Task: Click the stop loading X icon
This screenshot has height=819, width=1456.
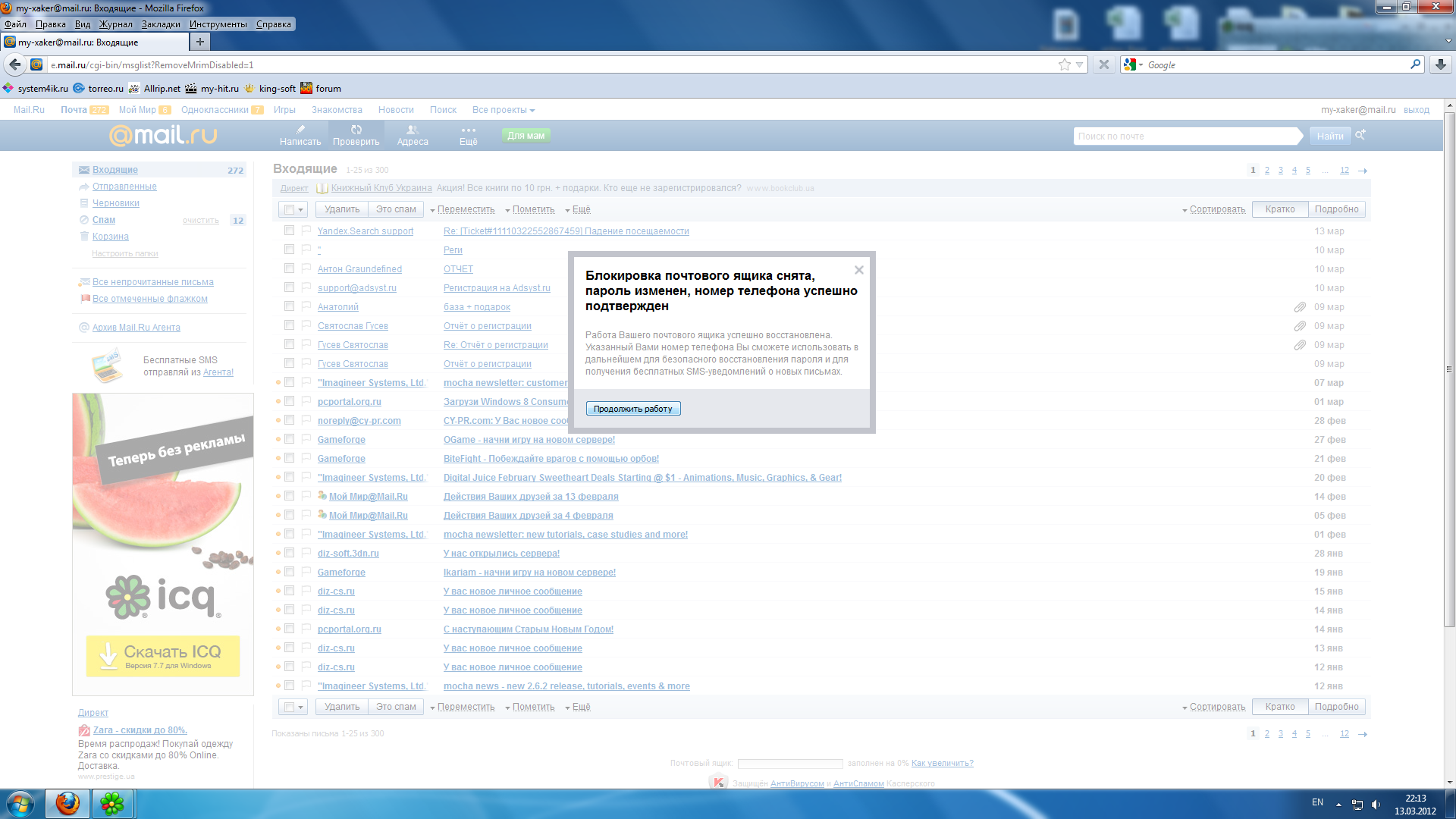Action: [x=1104, y=64]
